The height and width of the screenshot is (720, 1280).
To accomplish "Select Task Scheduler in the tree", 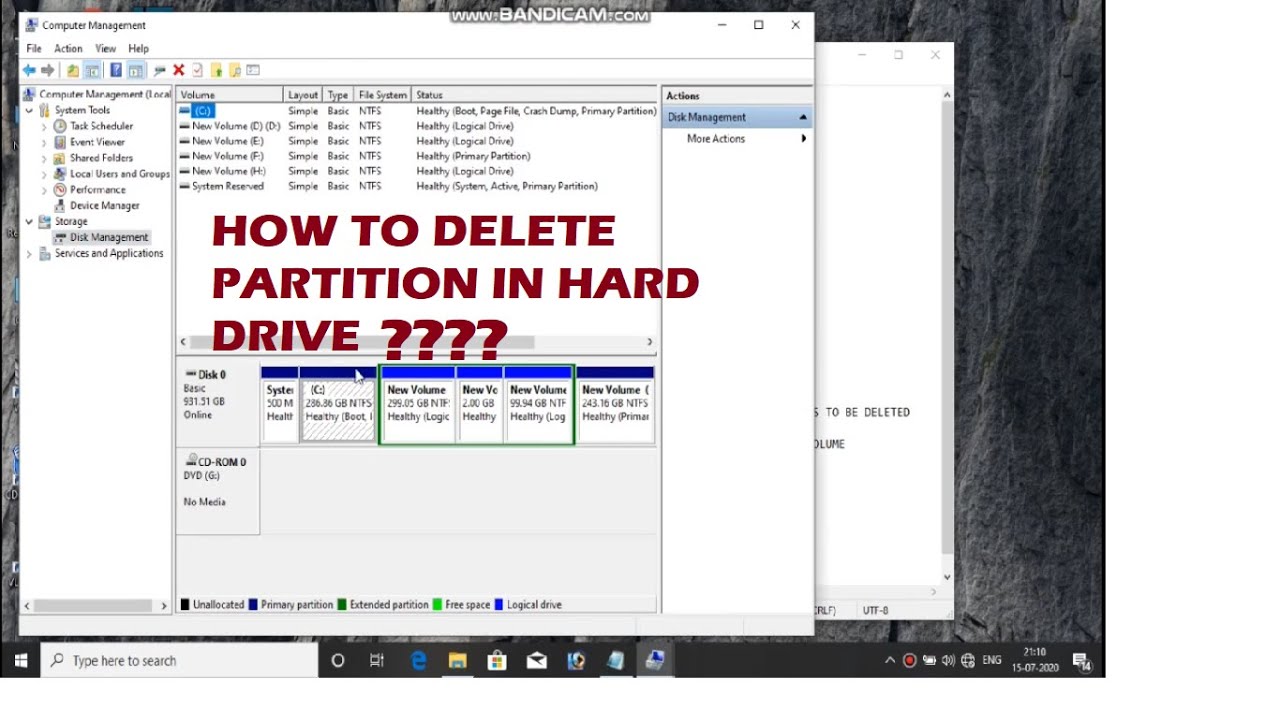I will coord(101,126).
